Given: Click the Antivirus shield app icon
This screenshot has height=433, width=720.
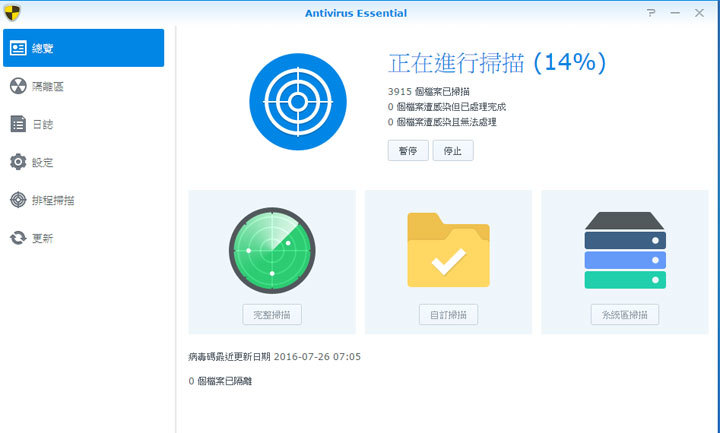Looking at the screenshot, I should (x=12, y=13).
